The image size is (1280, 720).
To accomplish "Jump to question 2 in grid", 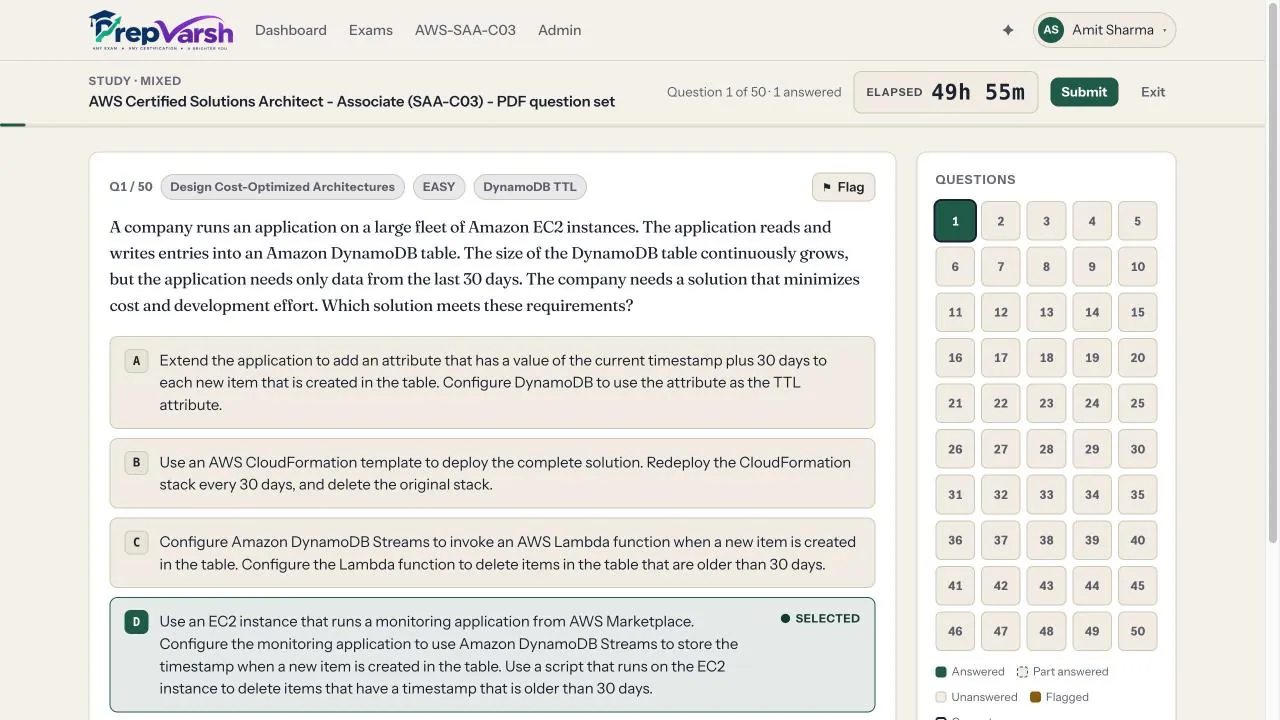I will (1001, 221).
